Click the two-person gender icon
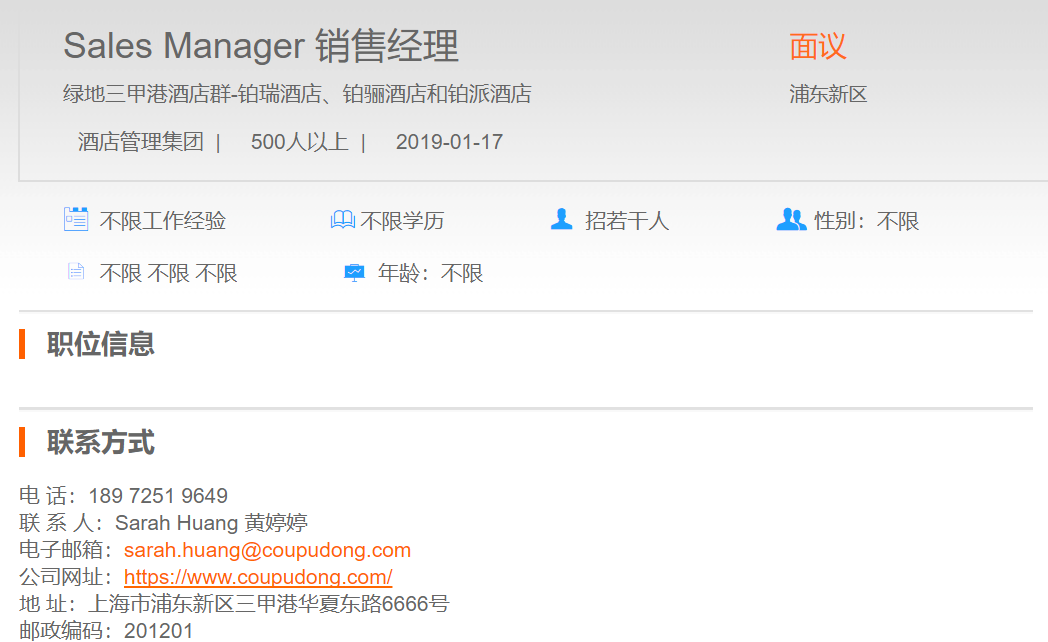Image resolution: width=1048 pixels, height=642 pixels. (x=790, y=219)
